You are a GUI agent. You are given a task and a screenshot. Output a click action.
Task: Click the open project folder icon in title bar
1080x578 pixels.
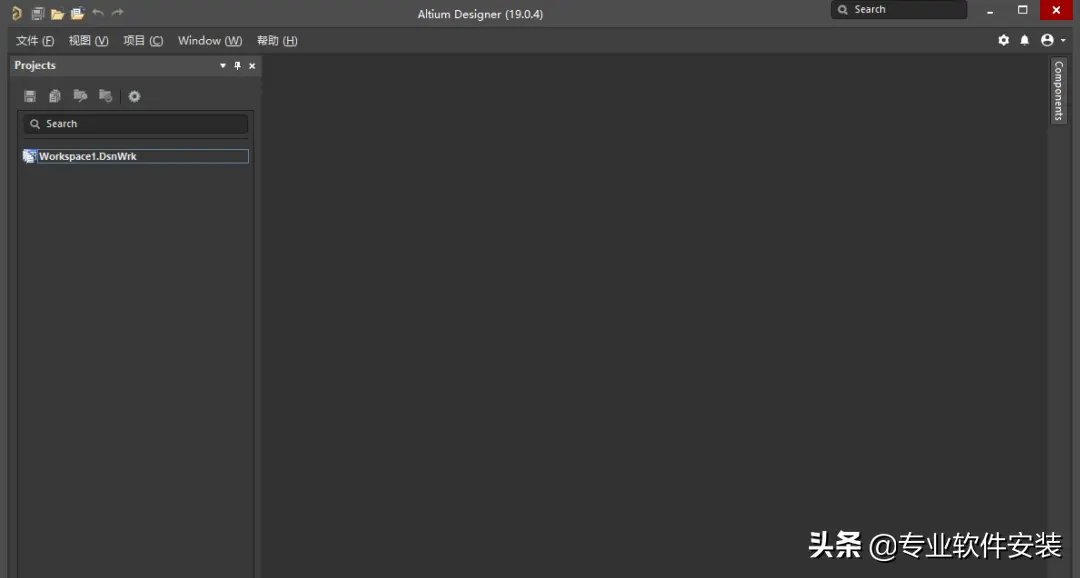click(77, 13)
